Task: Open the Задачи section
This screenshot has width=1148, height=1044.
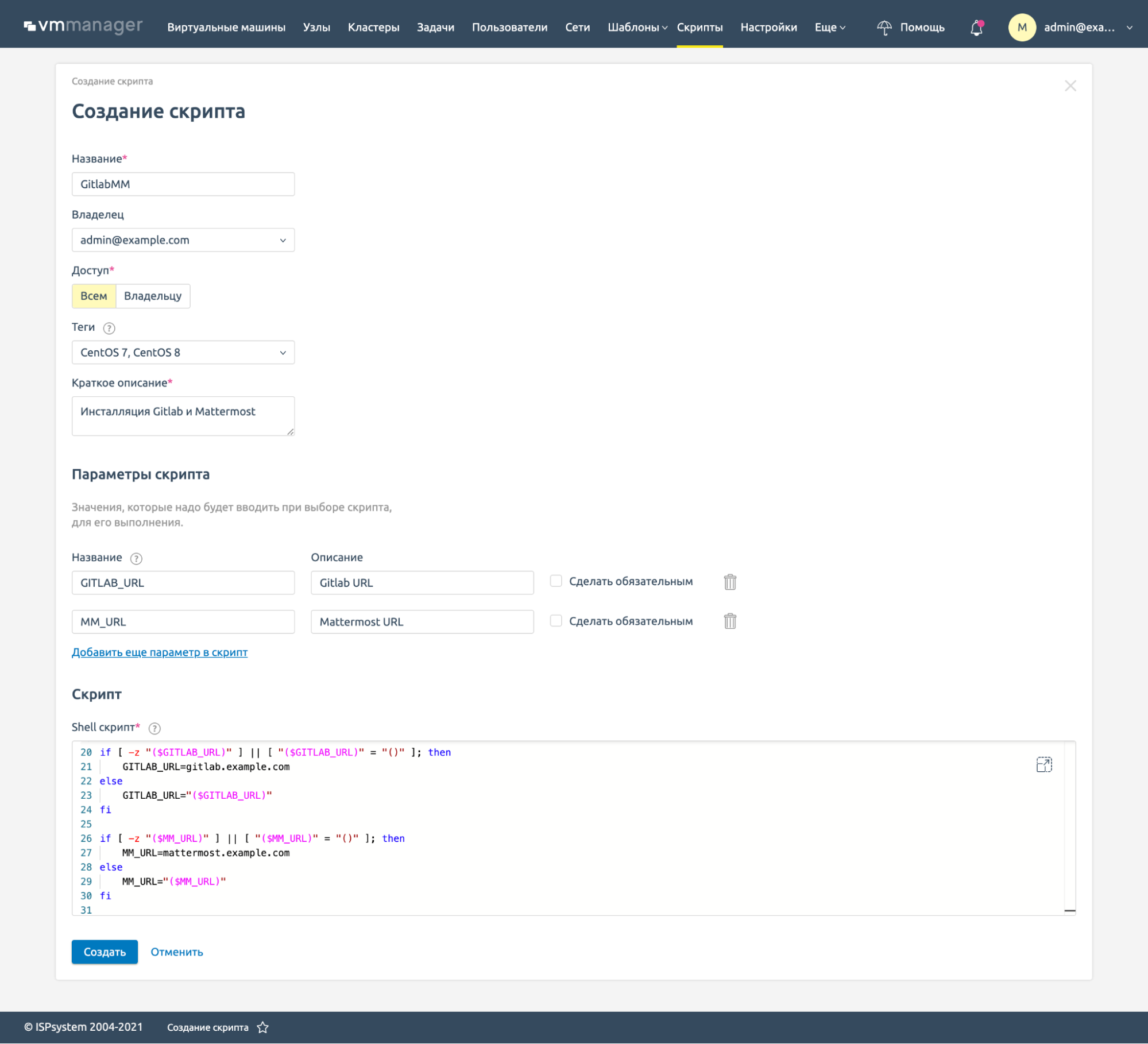Action: [435, 28]
